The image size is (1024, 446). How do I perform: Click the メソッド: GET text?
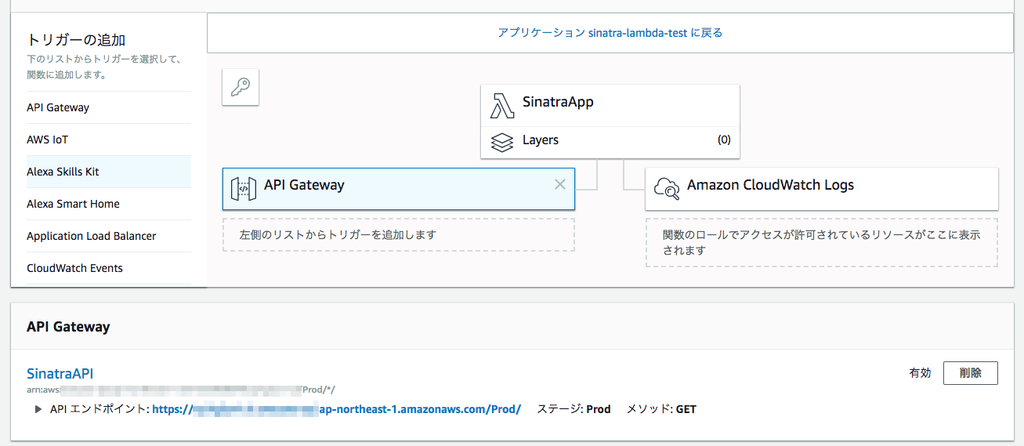[662, 409]
